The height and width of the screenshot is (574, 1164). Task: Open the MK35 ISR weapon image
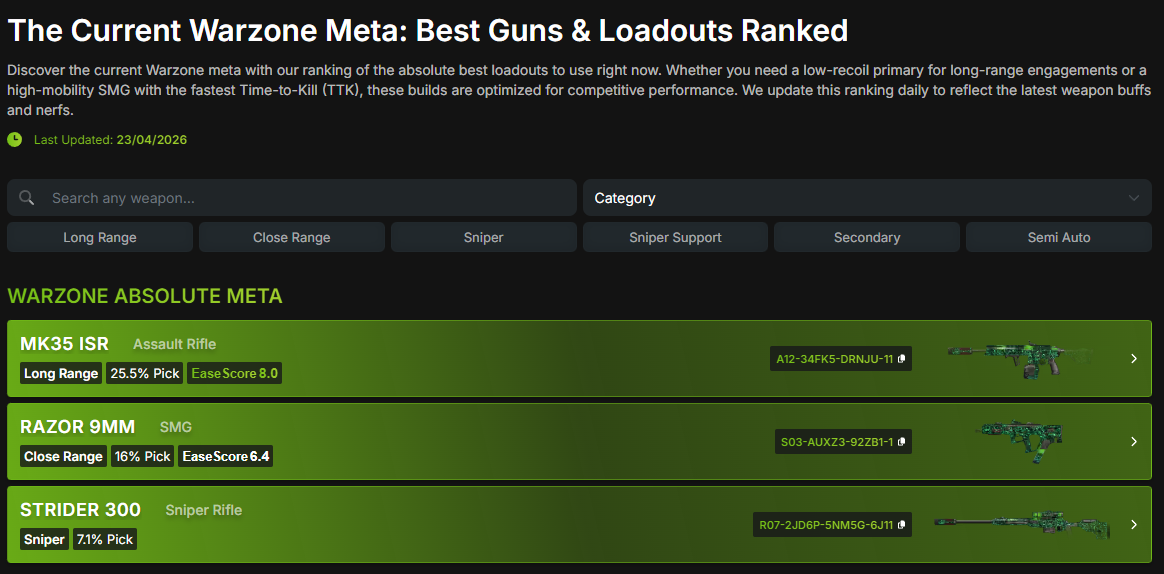point(1016,359)
